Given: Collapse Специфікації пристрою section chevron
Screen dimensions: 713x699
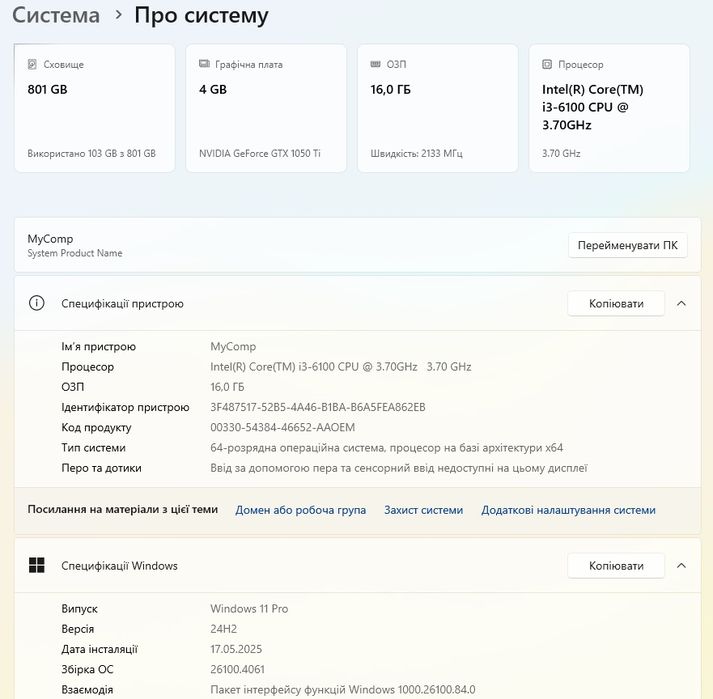Looking at the screenshot, I should pyautogui.click(x=681, y=303).
